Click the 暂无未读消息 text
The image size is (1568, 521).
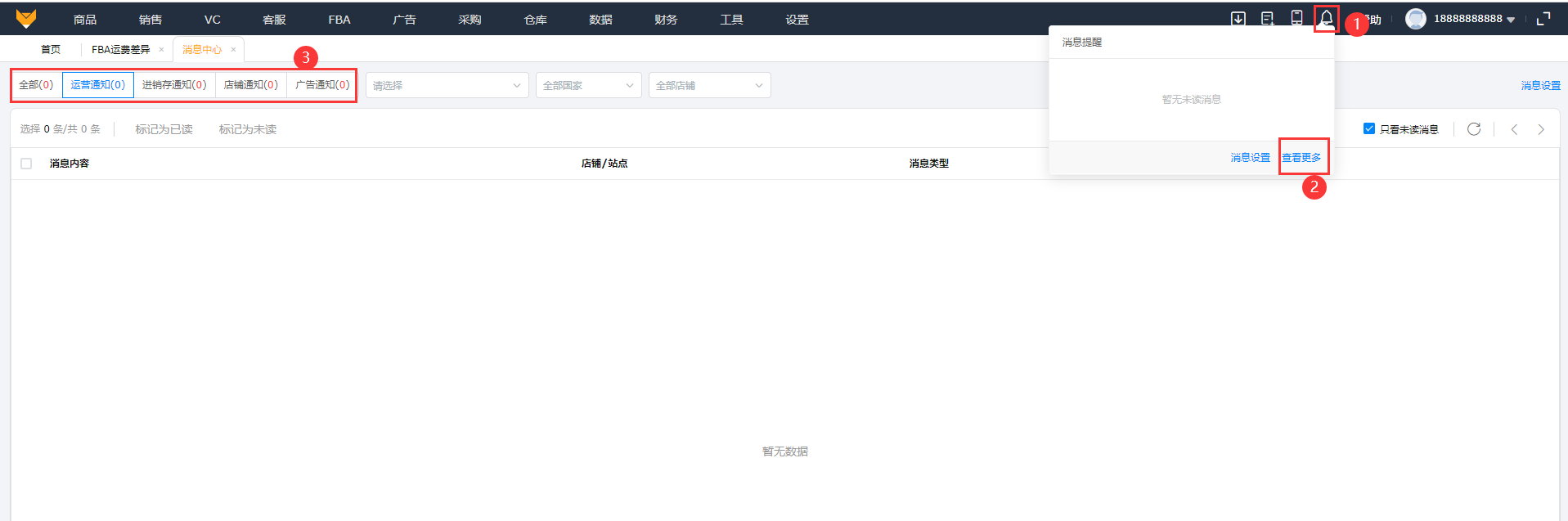[x=1192, y=100]
